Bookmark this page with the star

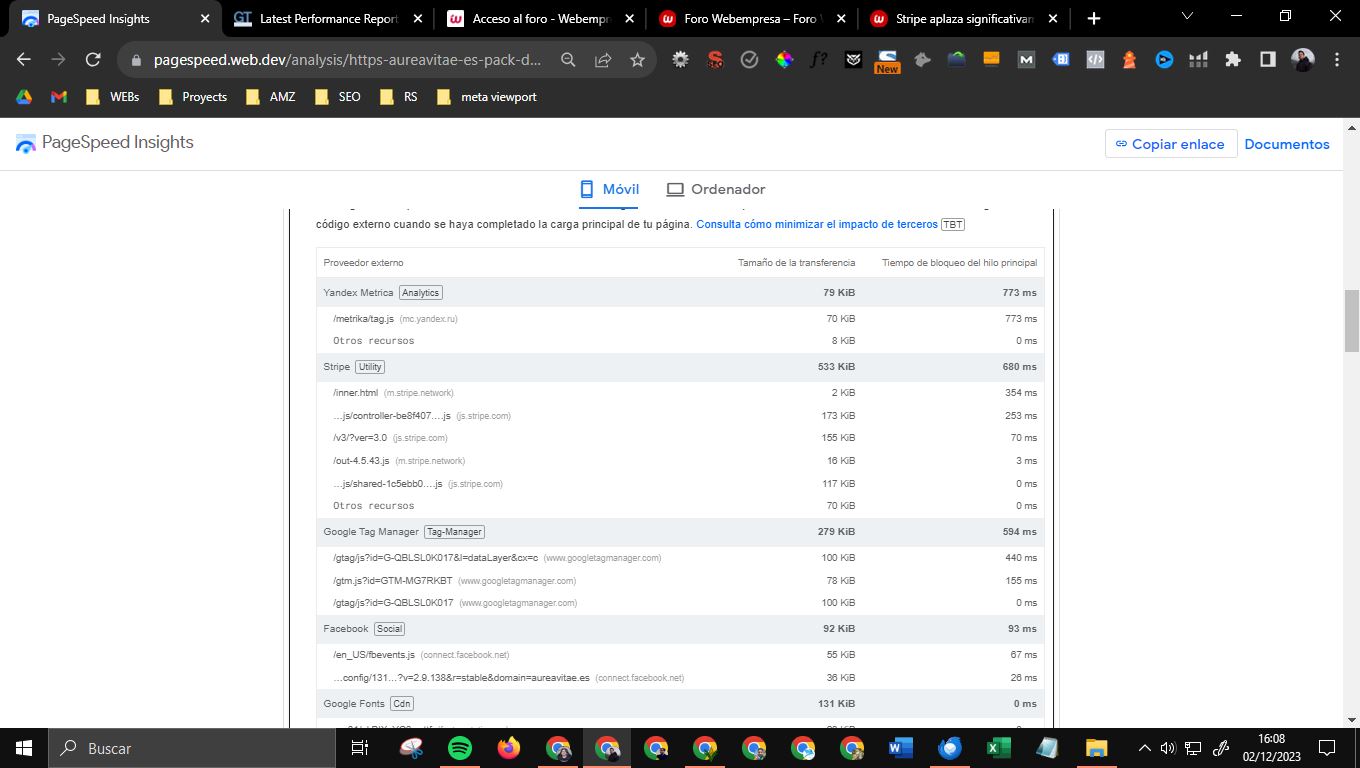[x=637, y=60]
